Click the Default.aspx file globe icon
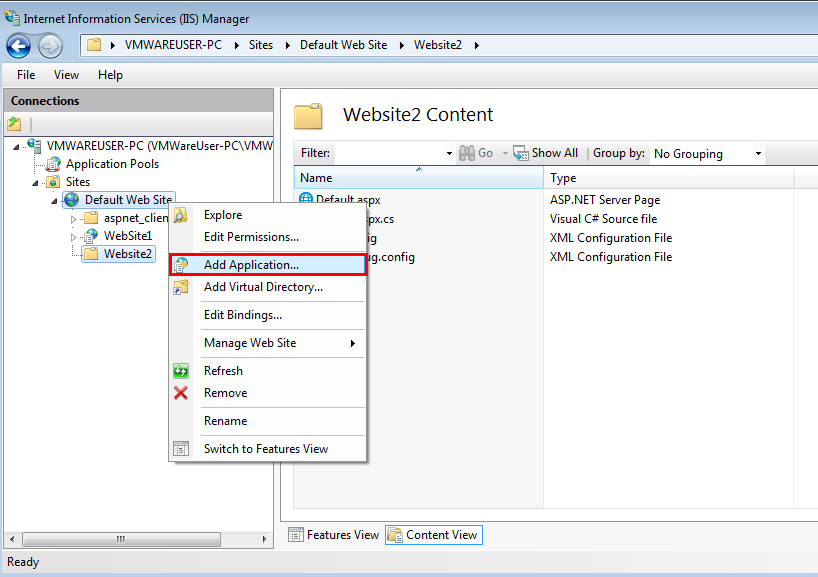The width and height of the screenshot is (818, 577). [306, 198]
